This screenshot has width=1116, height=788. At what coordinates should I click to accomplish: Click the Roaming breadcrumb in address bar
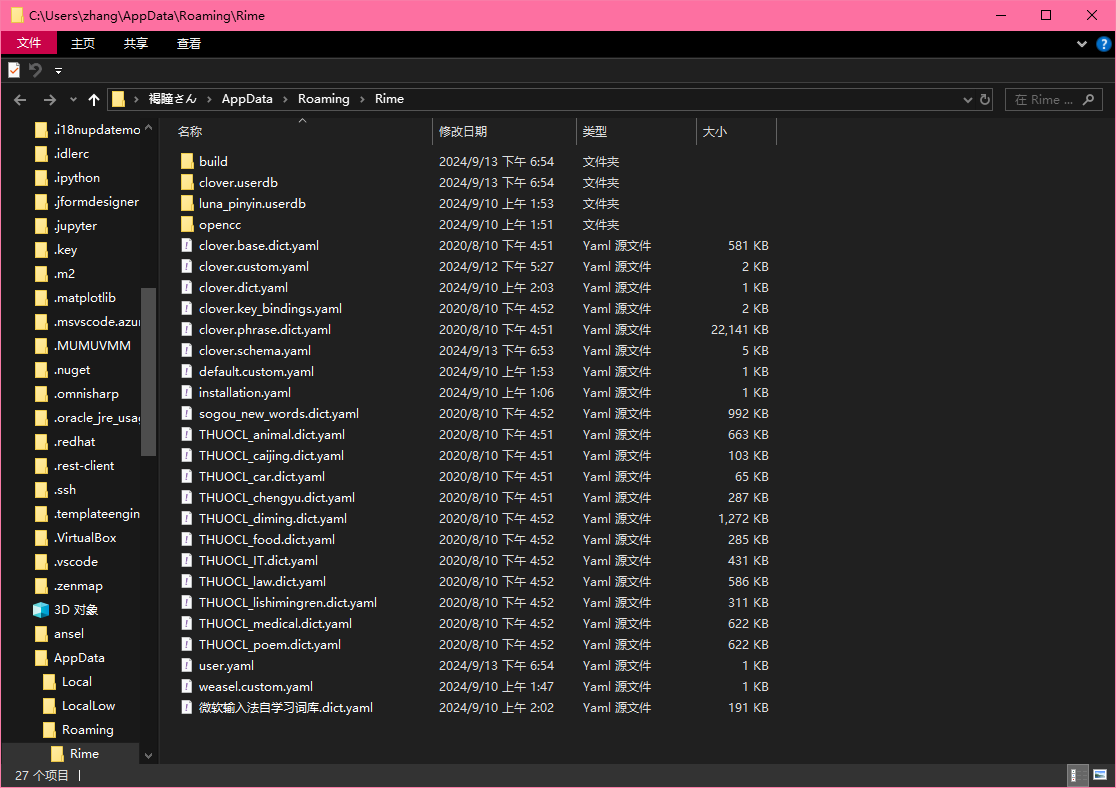point(323,99)
